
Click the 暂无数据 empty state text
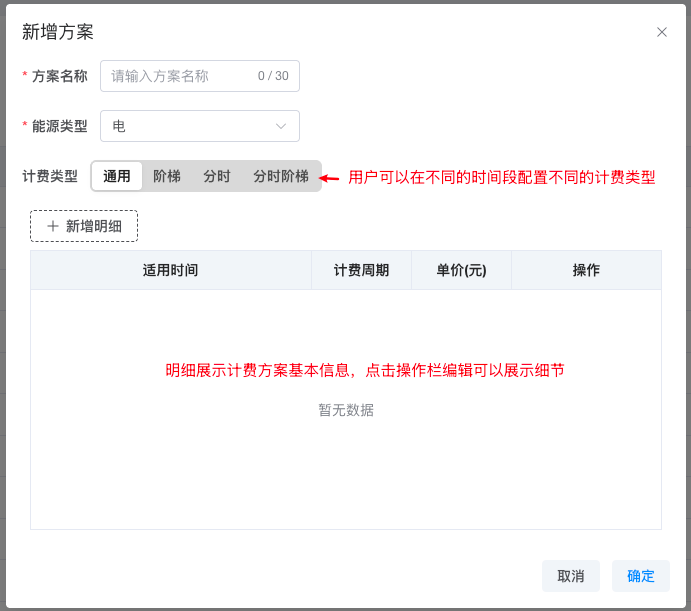click(x=346, y=410)
